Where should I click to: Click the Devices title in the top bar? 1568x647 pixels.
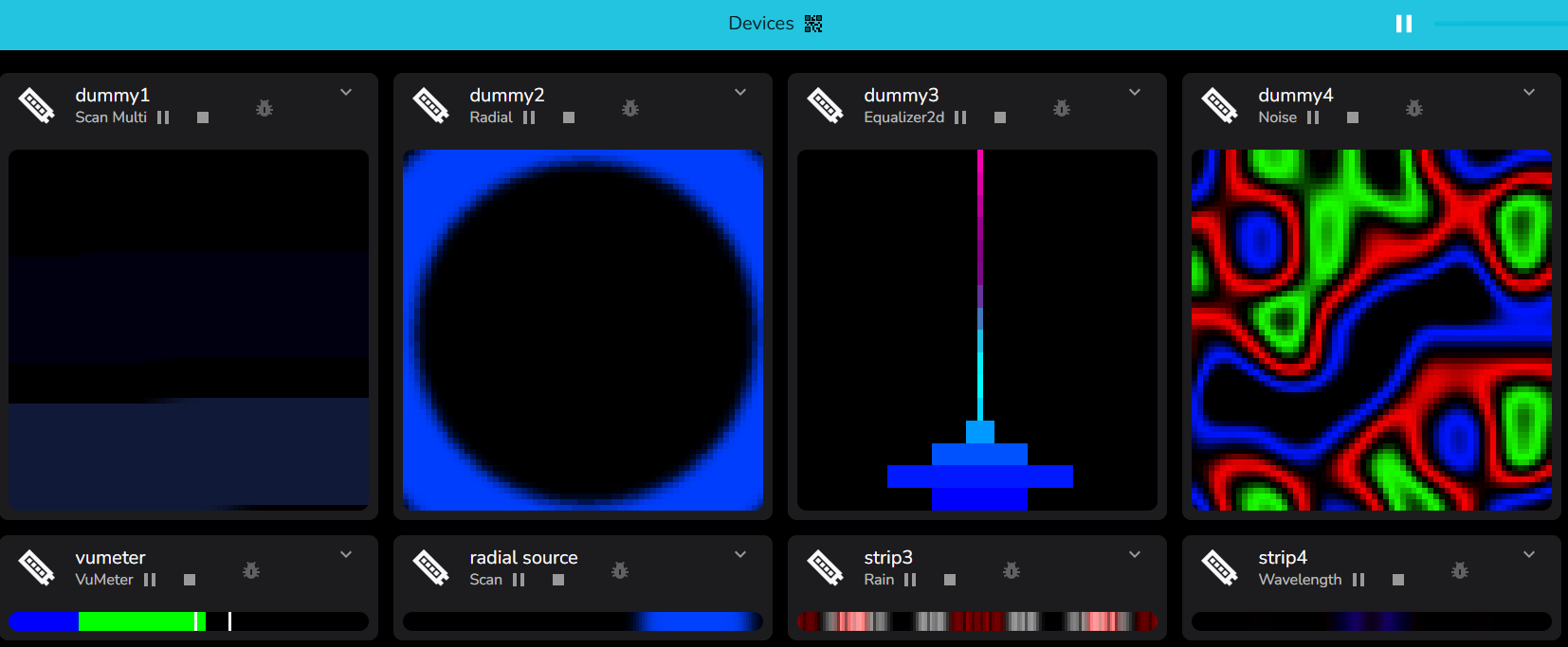pos(761,24)
